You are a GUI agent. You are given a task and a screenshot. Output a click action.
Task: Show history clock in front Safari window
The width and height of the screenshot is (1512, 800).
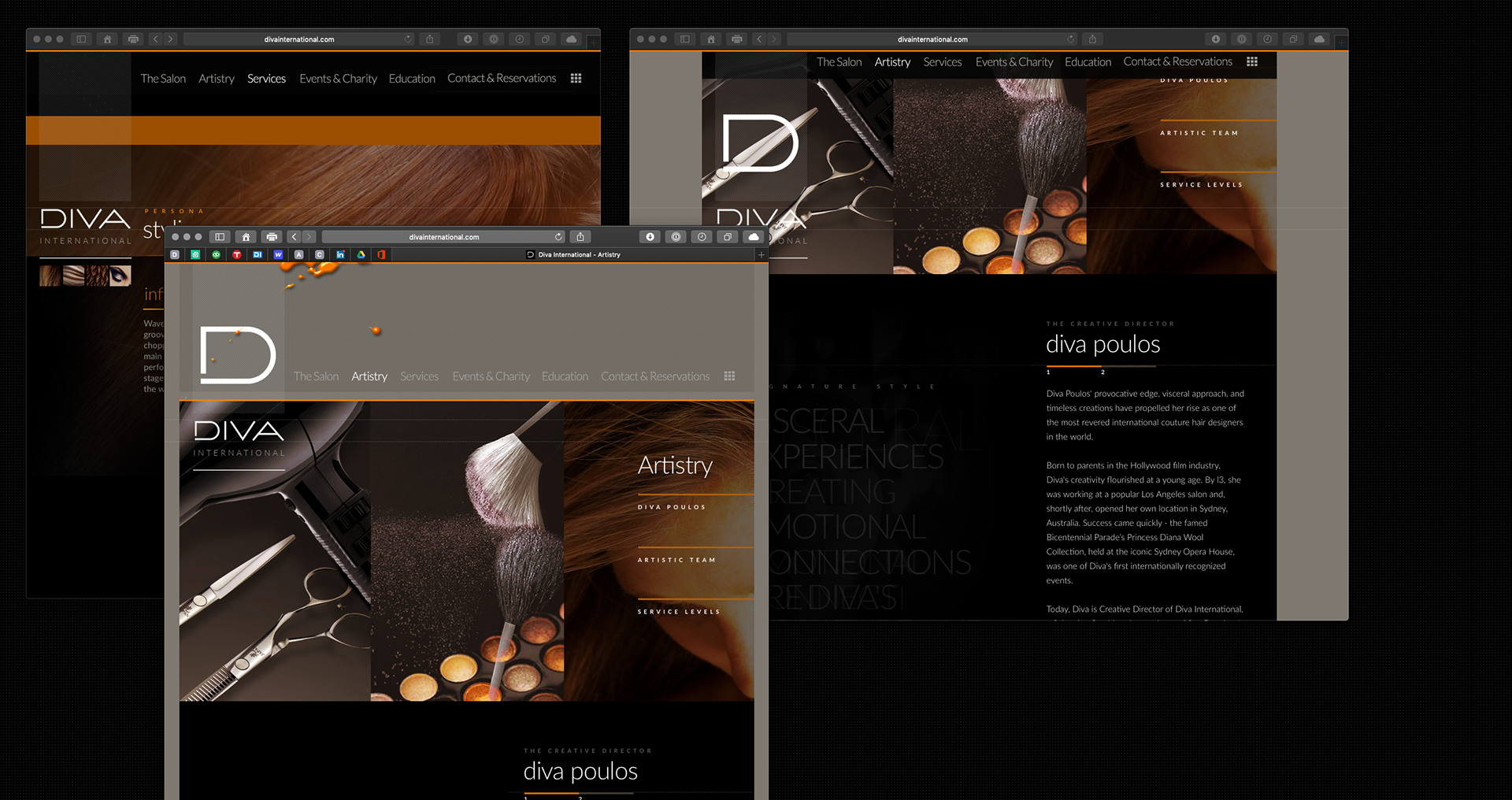point(702,237)
